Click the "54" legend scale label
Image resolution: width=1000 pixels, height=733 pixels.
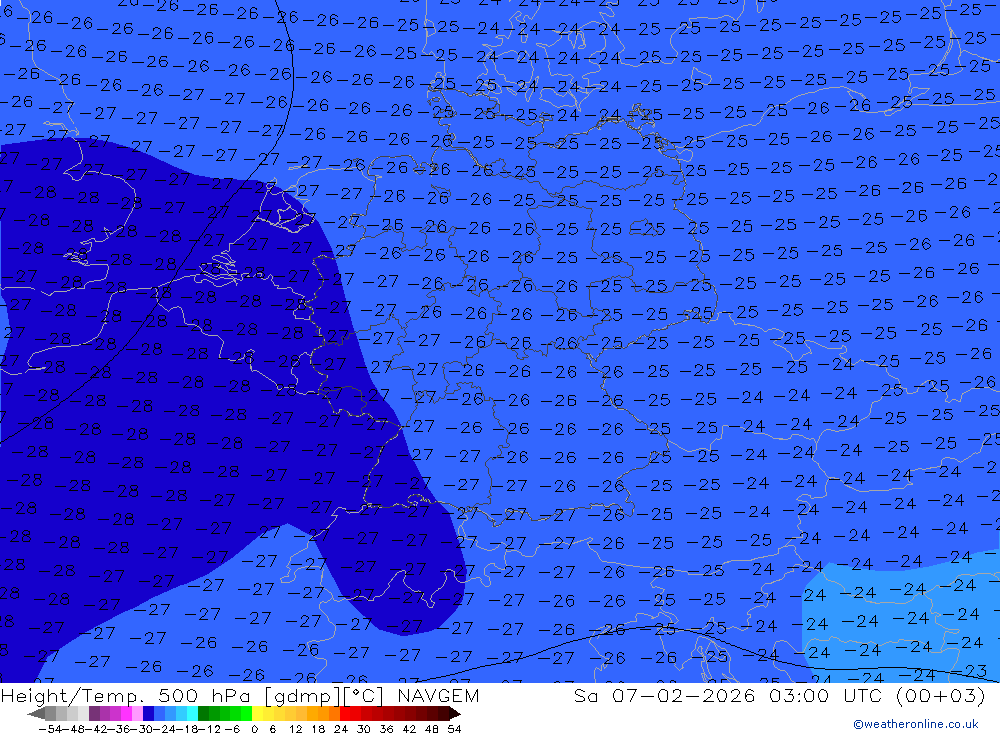point(454,729)
